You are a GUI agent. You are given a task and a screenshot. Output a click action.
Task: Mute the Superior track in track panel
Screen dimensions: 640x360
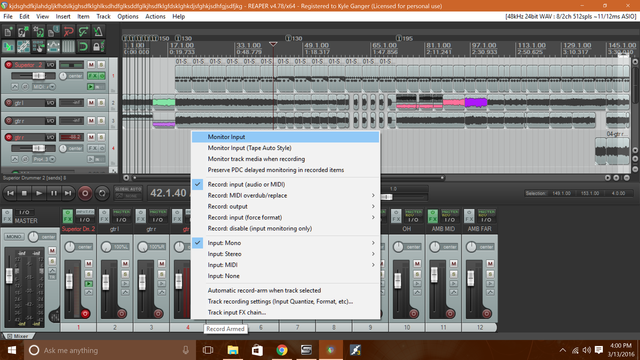click(91, 64)
